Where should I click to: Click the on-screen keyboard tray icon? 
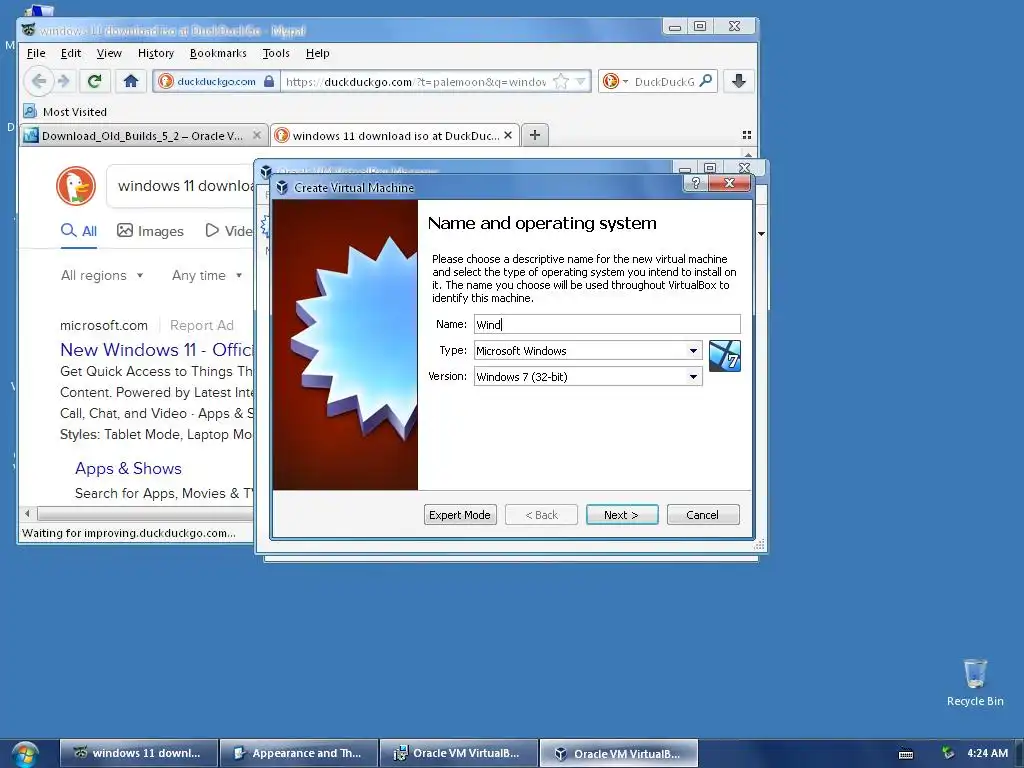point(906,754)
